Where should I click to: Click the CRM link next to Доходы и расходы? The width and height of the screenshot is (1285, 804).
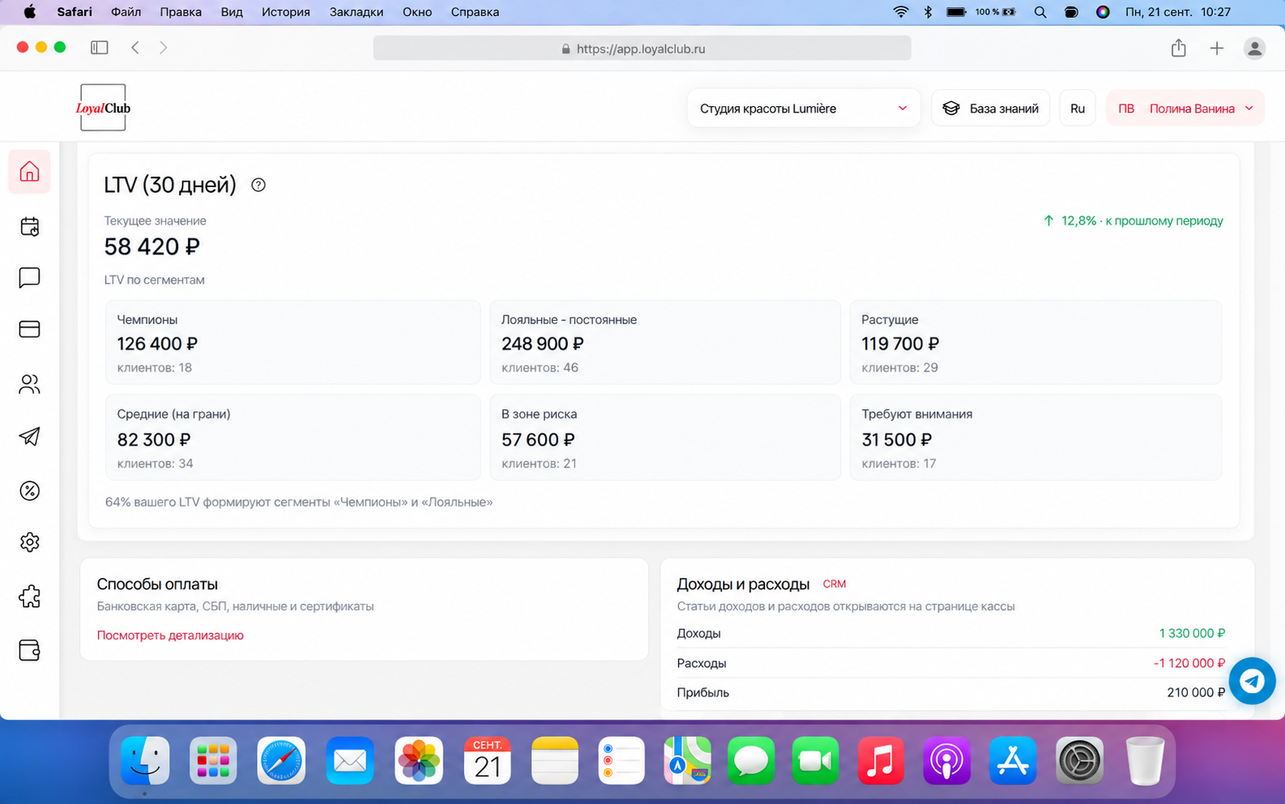(x=834, y=584)
